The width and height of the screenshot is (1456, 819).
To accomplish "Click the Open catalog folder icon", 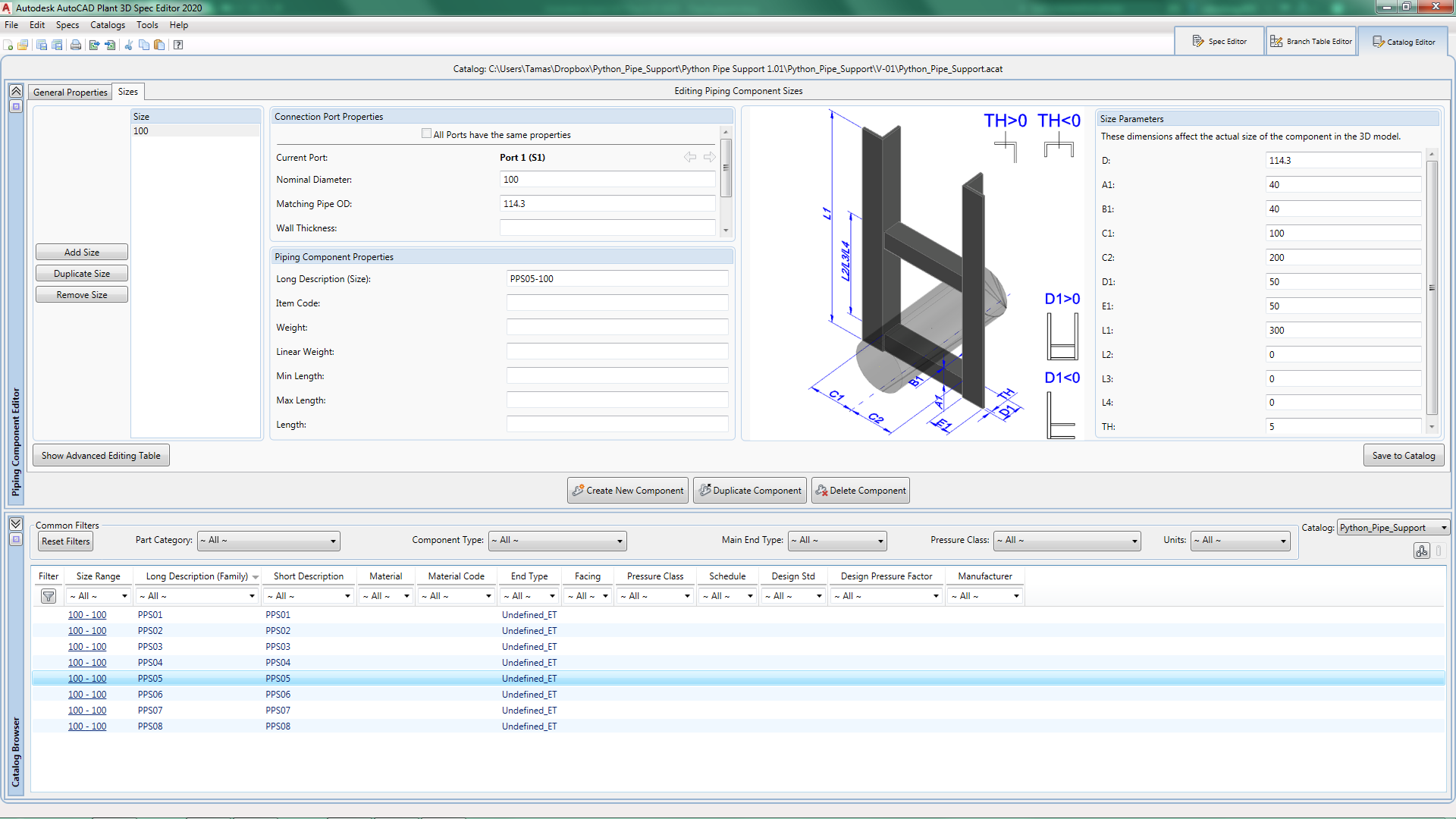I will 23,45.
